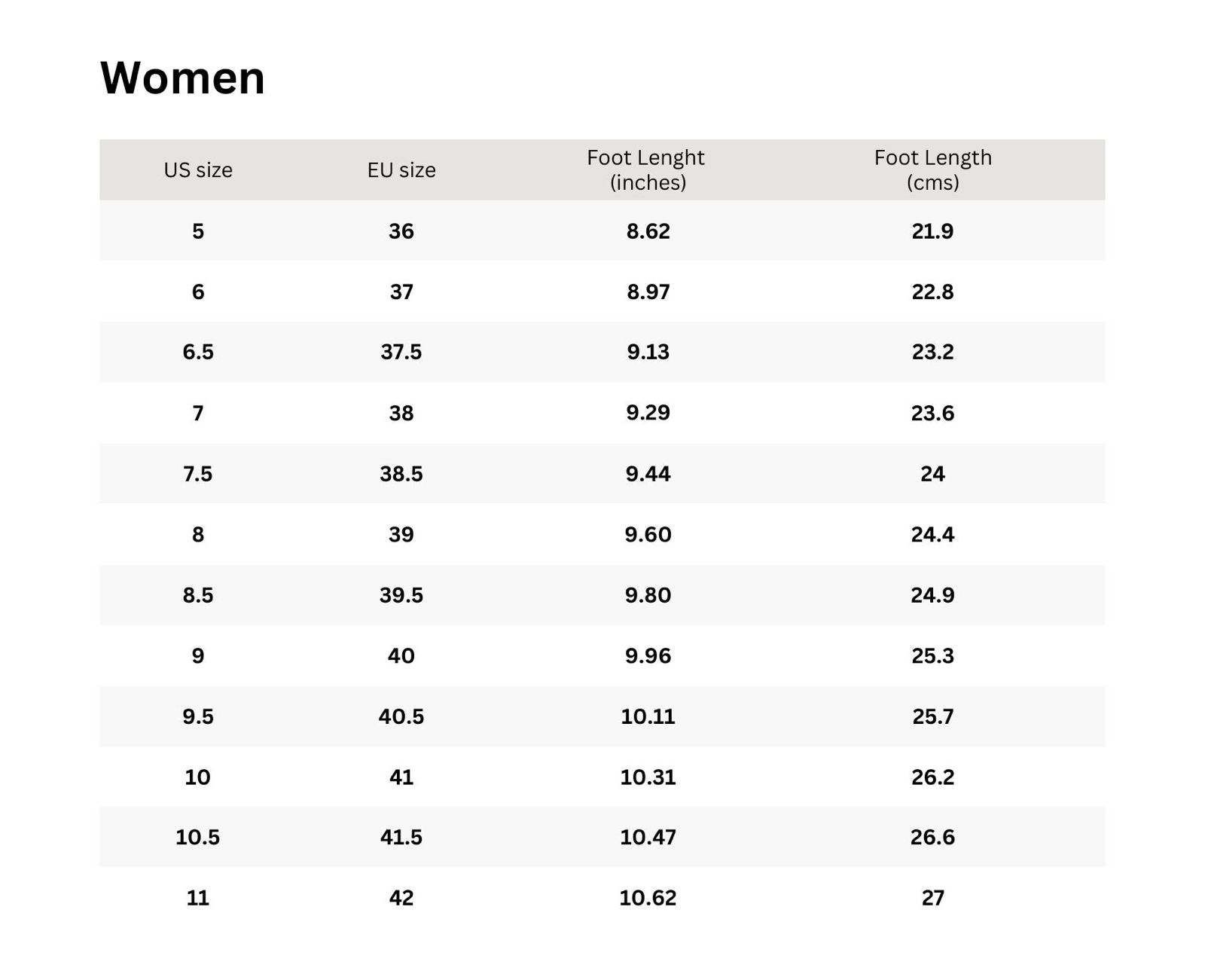Select US size 5 cell

(x=198, y=231)
